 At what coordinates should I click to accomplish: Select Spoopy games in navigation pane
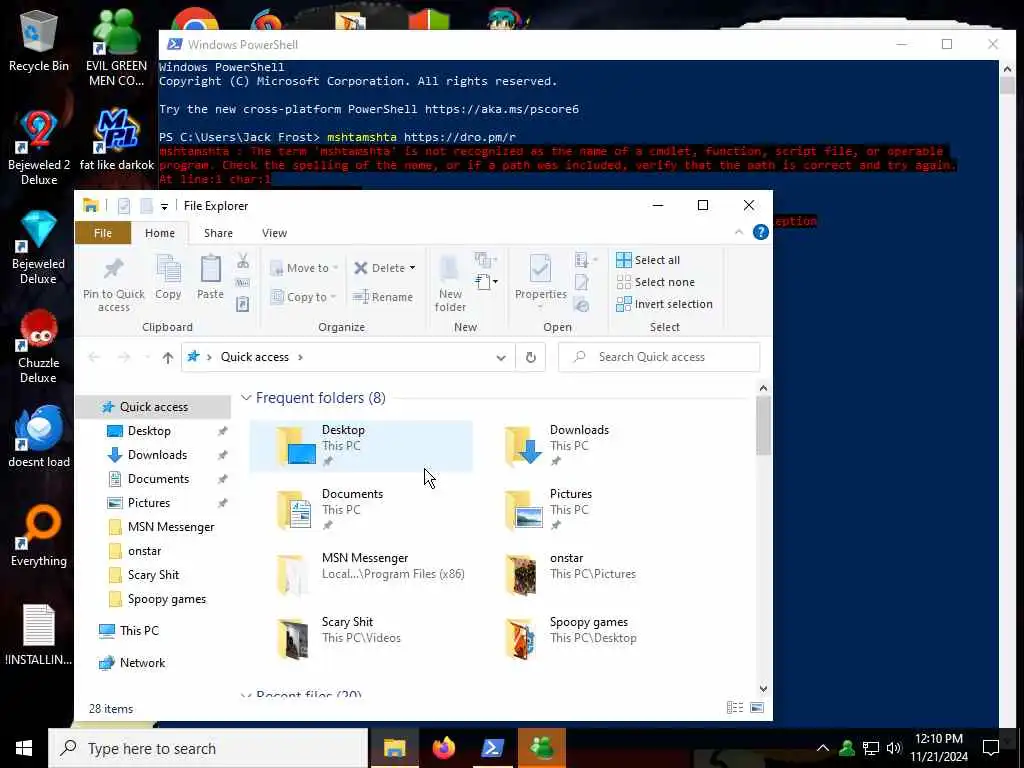point(167,600)
